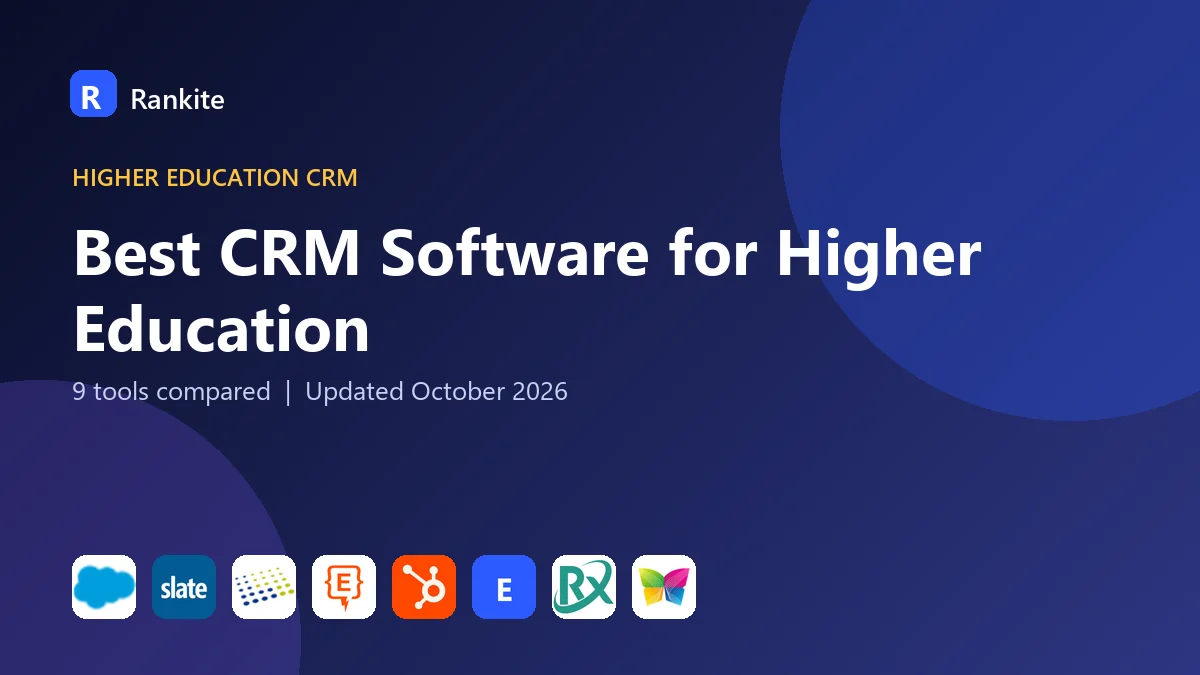Click the '9 tools compared' text
1200x675 pixels.
pyautogui.click(x=171, y=391)
